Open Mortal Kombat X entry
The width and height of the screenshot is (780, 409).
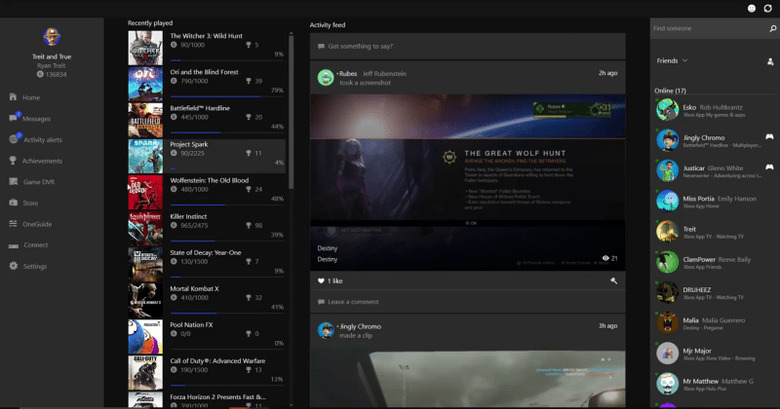click(206, 301)
